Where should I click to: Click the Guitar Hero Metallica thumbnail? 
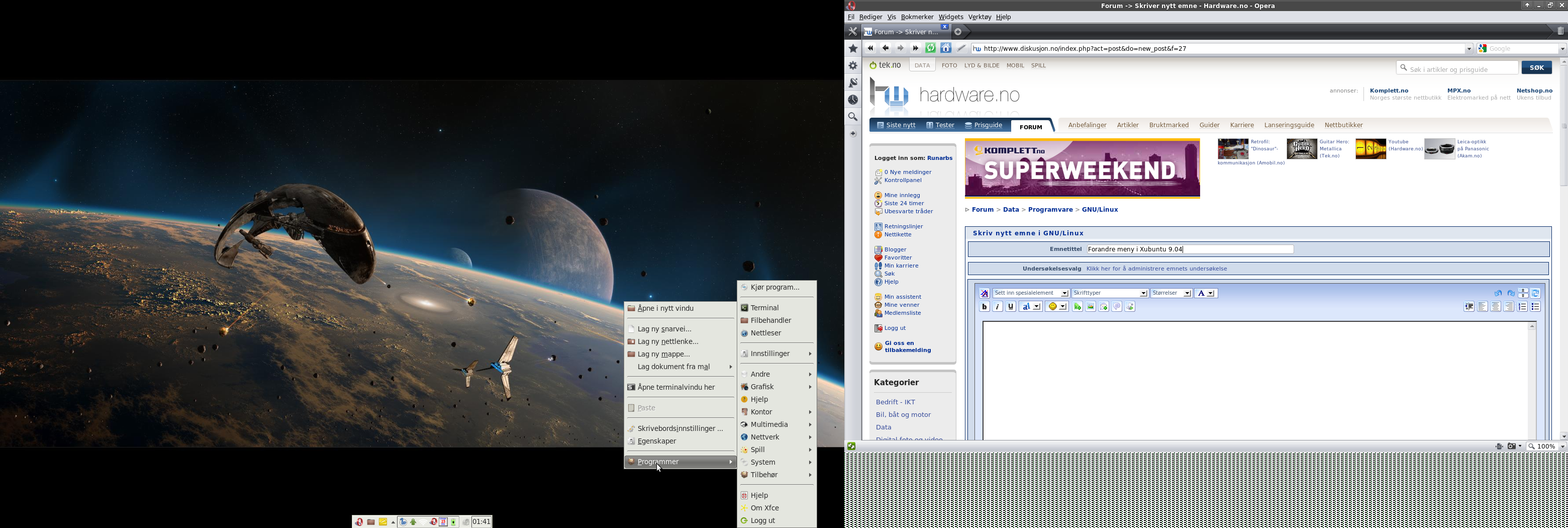click(x=1302, y=149)
